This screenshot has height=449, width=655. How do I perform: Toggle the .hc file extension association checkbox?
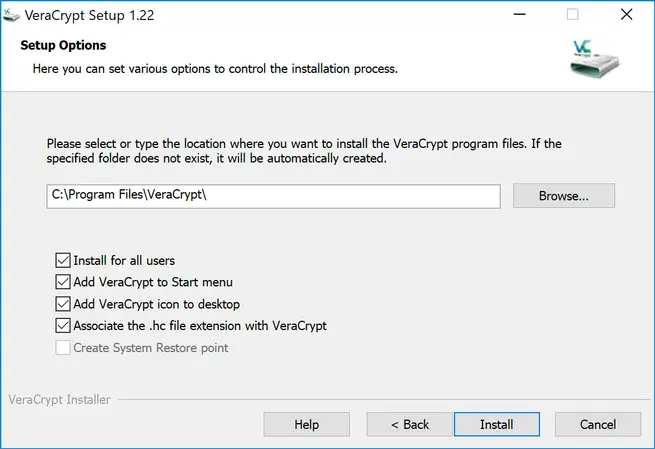click(x=64, y=326)
